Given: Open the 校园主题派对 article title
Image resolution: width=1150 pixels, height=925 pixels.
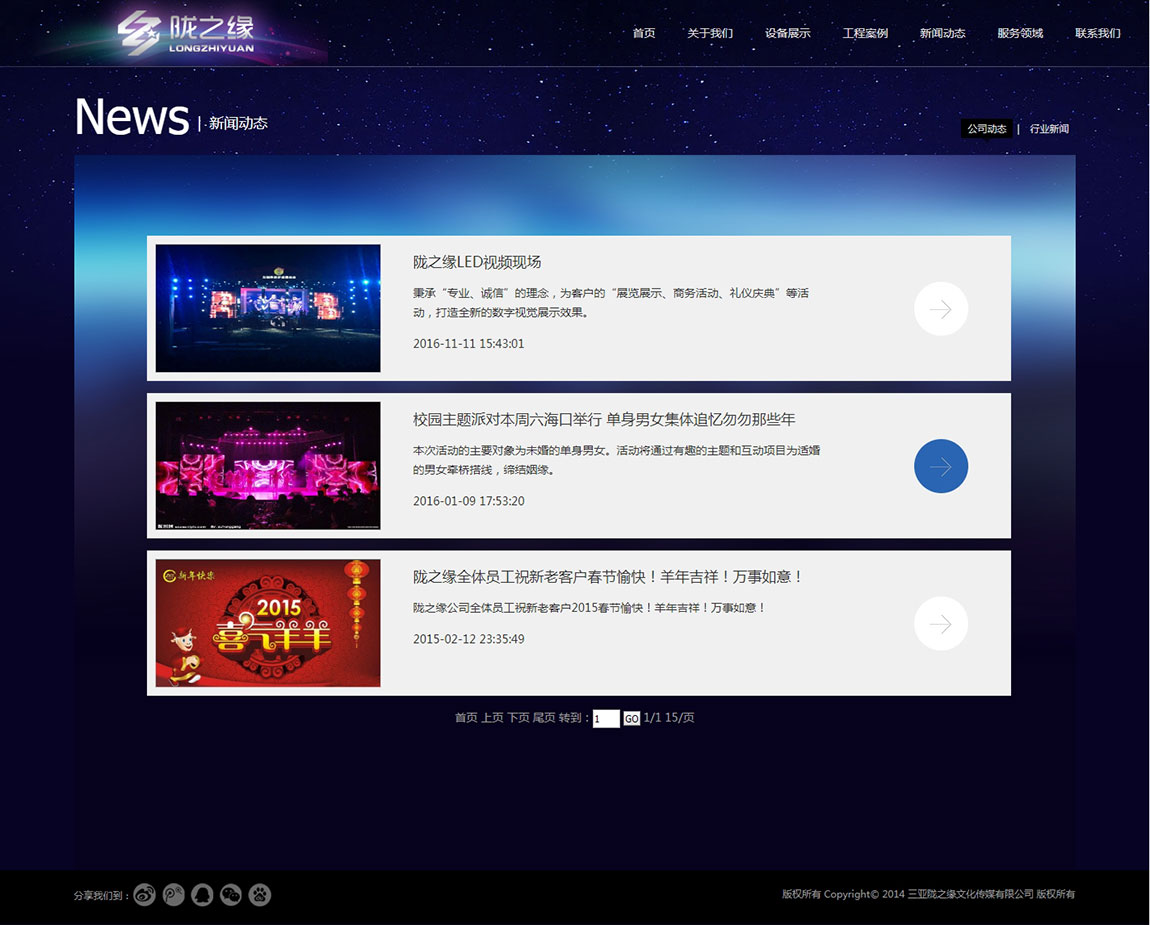Looking at the screenshot, I should coord(604,420).
